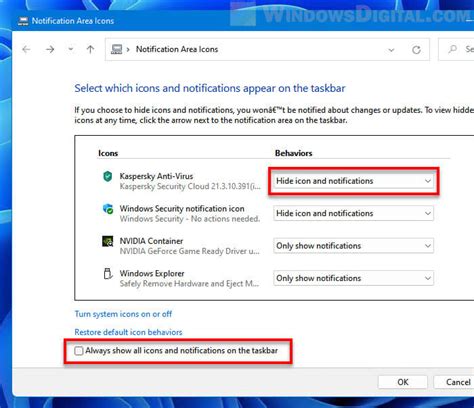Click the search magnifier icon
Screen dimensions: 474x408
452,49
